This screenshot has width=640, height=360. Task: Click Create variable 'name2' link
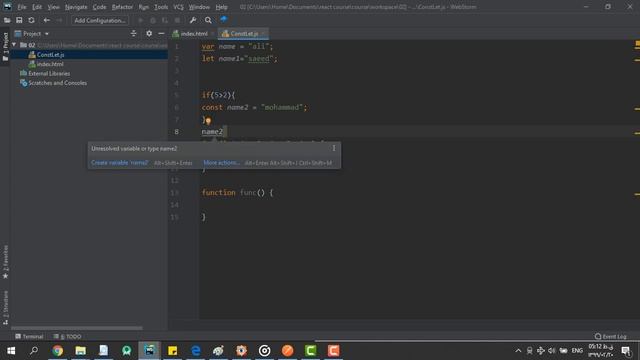[120, 162]
